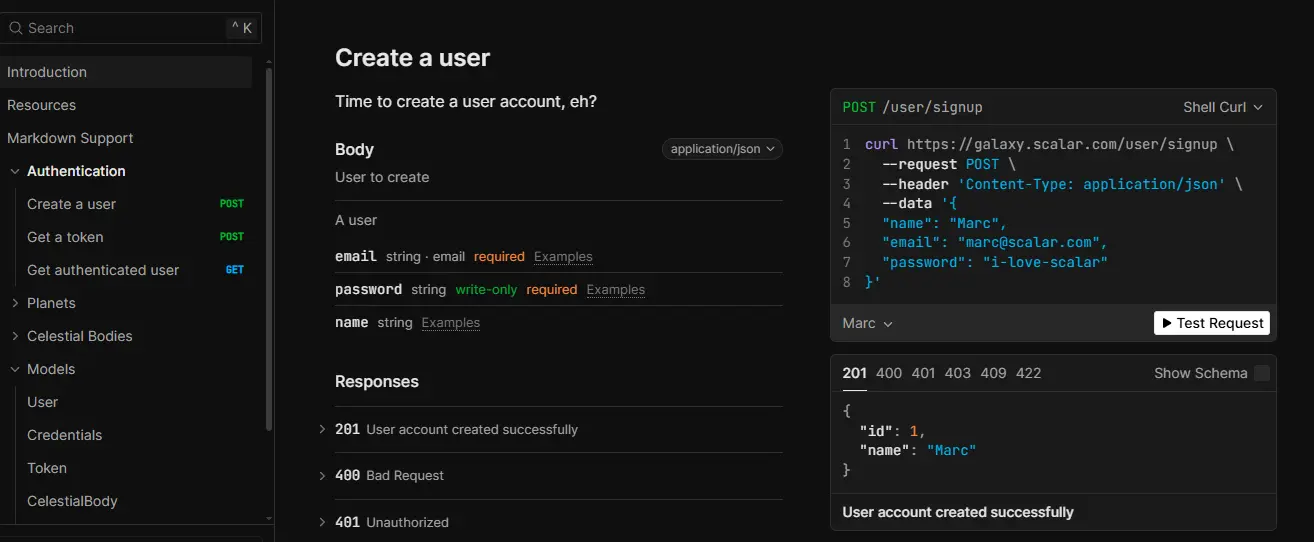Click the GET badge beside Get authenticated user
This screenshot has height=542, width=1314.
tap(234, 270)
